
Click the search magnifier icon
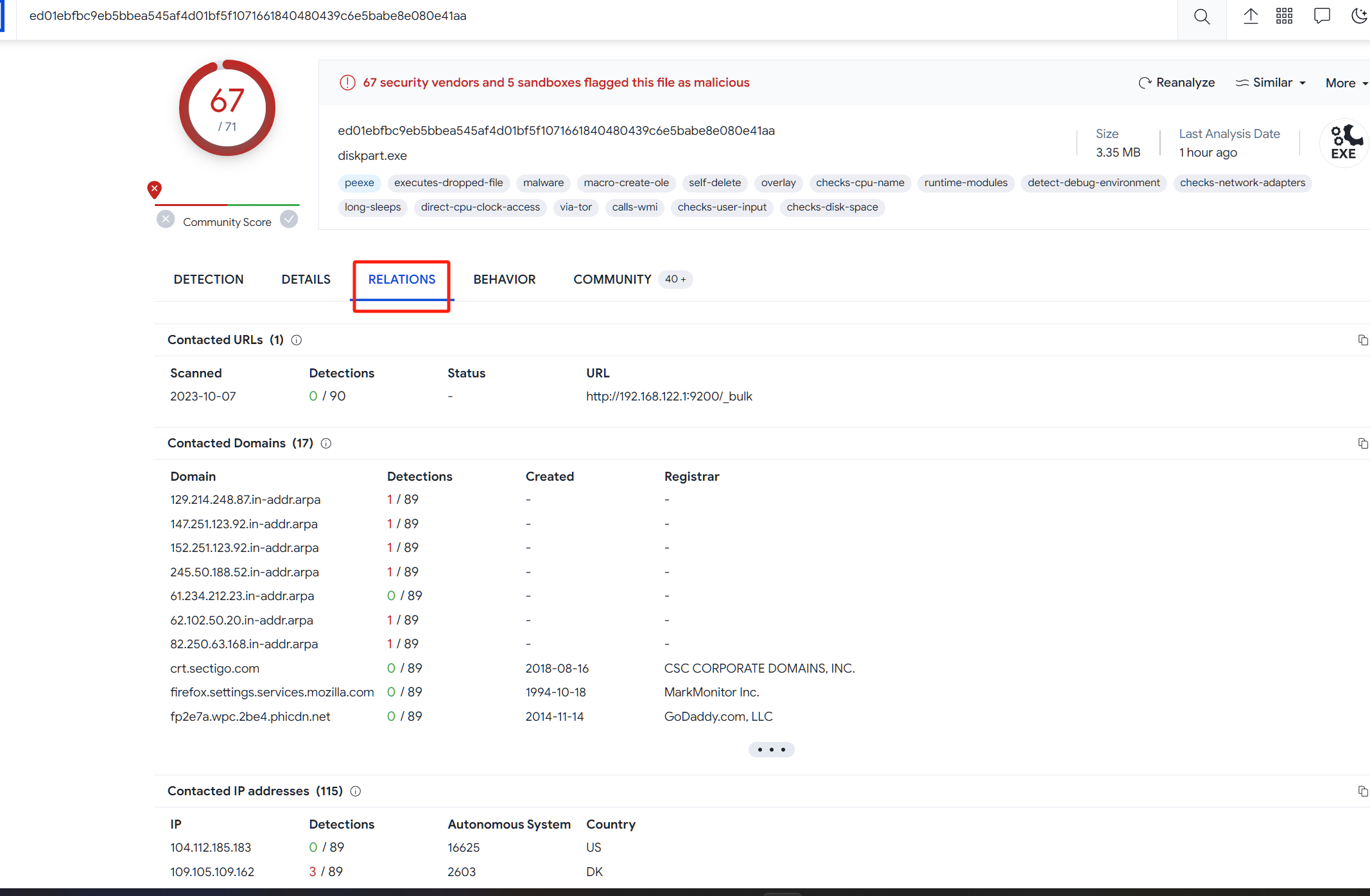pyautogui.click(x=1202, y=17)
